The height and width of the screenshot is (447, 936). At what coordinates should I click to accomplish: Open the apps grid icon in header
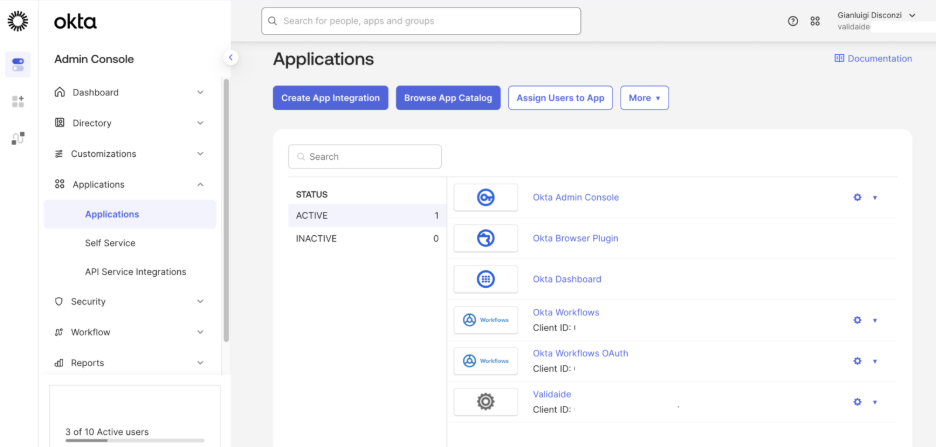point(815,21)
